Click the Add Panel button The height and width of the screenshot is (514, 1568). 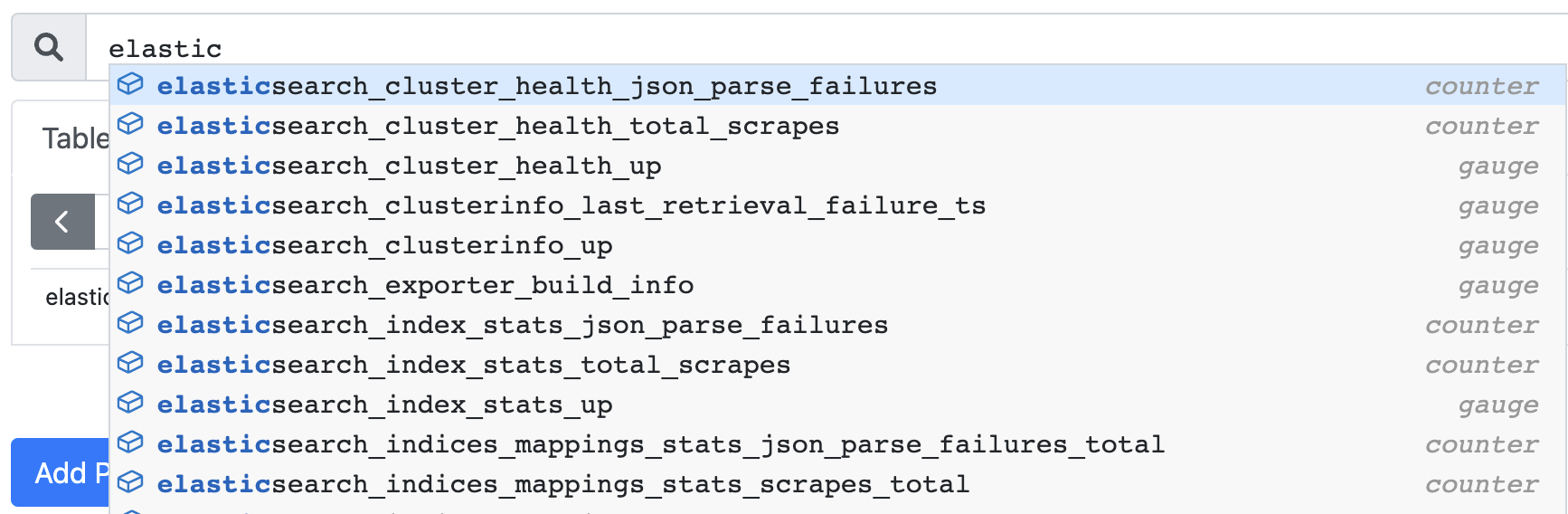click(61, 472)
